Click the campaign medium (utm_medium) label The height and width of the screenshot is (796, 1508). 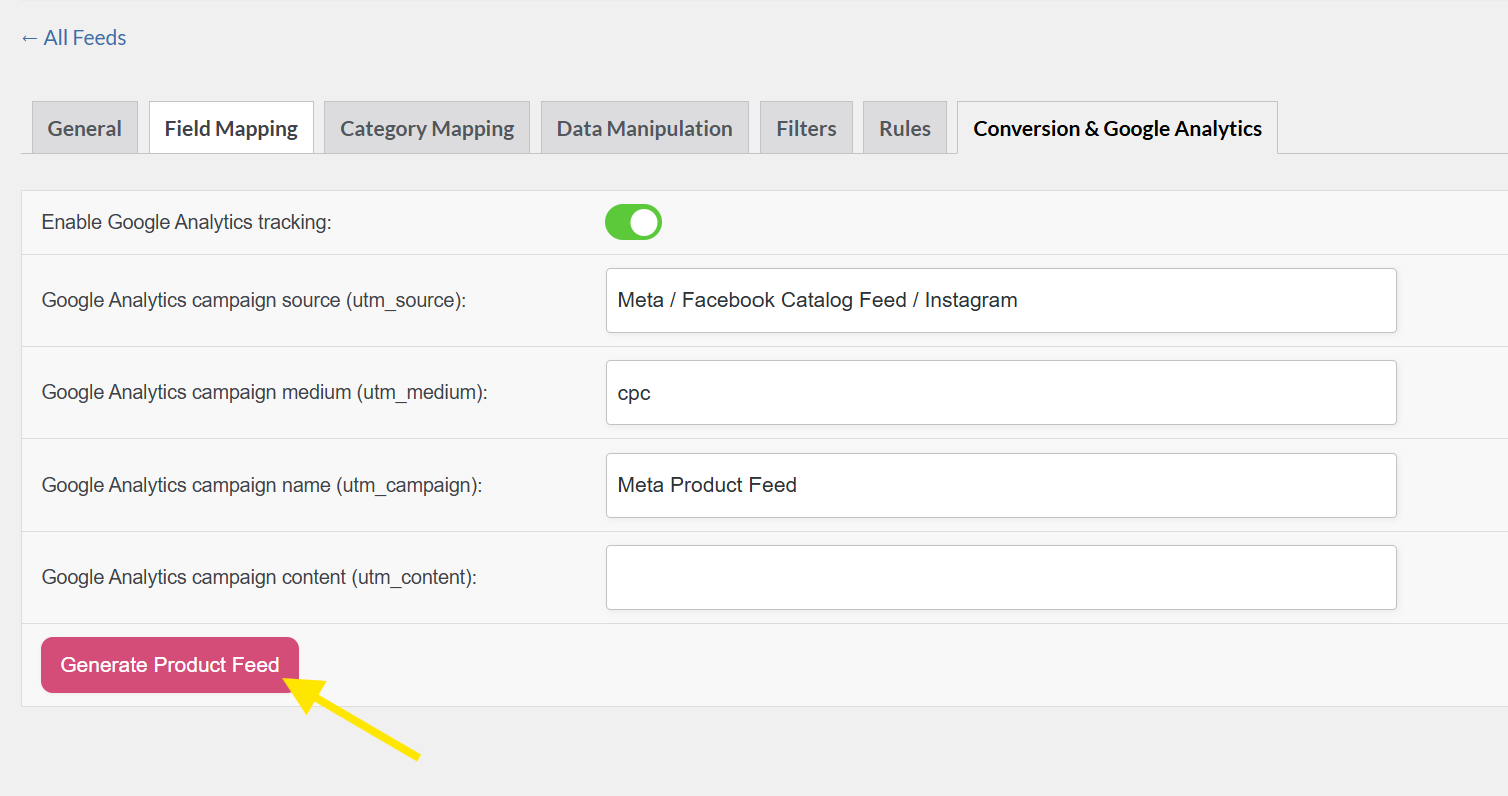(x=264, y=393)
